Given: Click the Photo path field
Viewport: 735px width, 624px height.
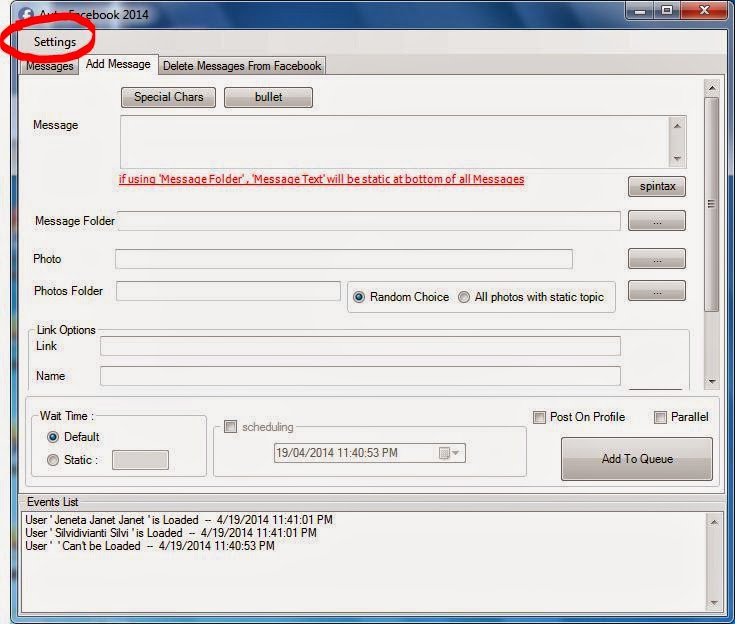Looking at the screenshot, I should (x=344, y=259).
